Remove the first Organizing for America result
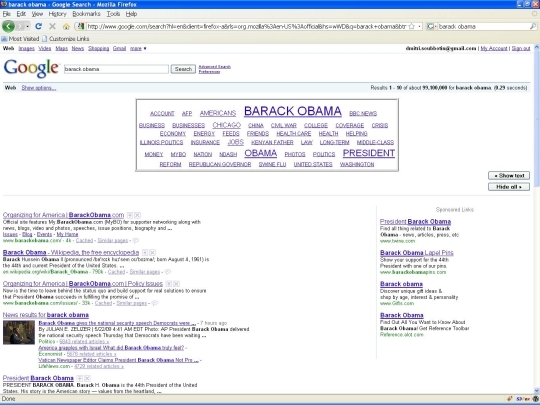This screenshot has height=405, width=540. coord(137,215)
